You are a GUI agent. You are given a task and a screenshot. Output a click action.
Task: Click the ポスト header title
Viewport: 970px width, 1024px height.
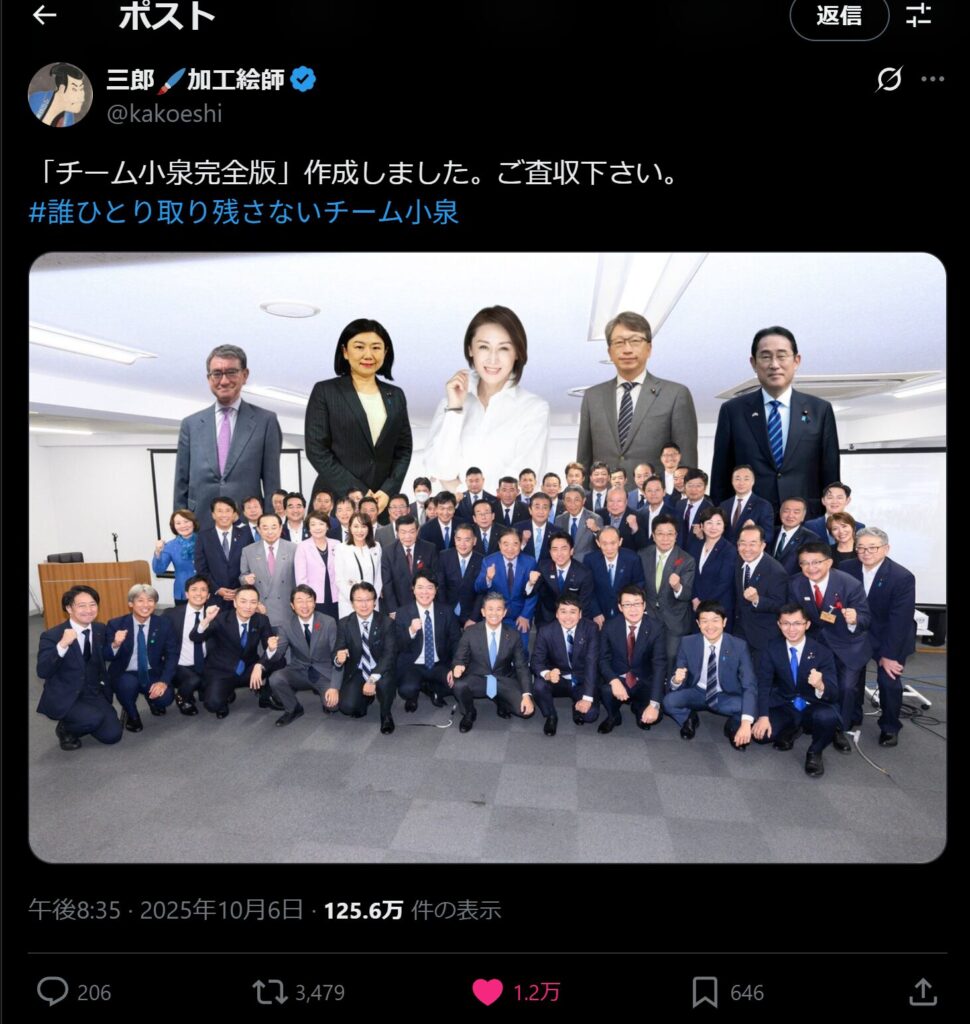coord(167,16)
